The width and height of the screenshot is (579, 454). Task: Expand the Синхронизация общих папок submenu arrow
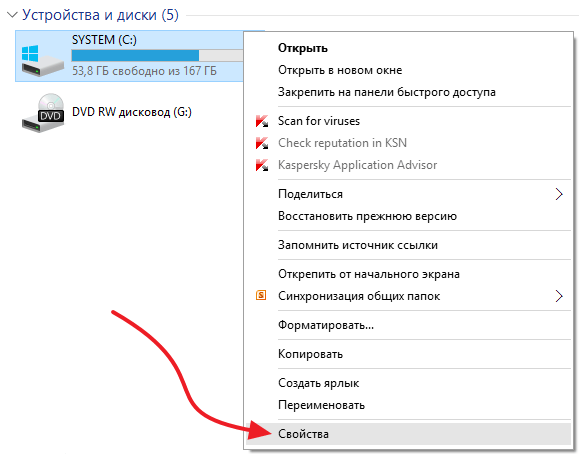tap(559, 296)
